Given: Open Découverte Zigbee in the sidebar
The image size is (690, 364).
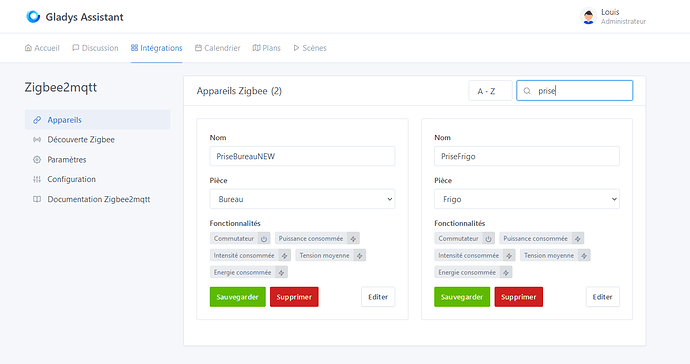Looking at the screenshot, I should tap(98, 140).
